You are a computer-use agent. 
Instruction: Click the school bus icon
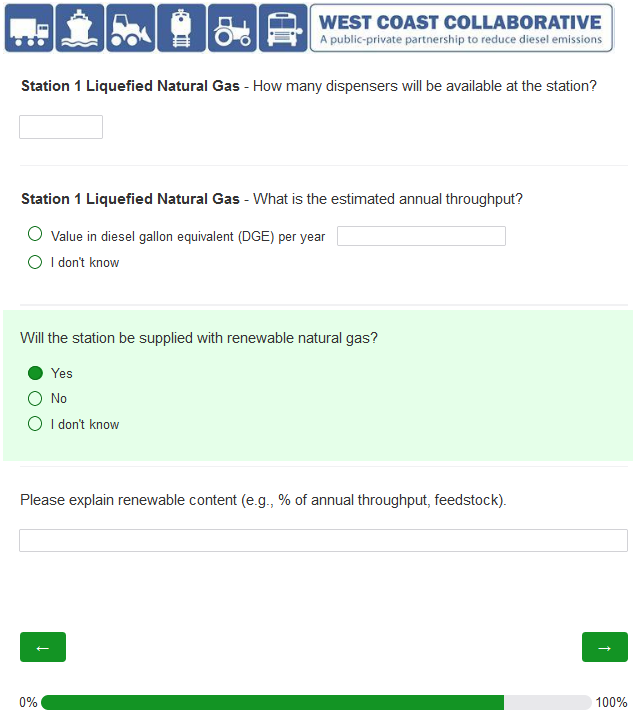(283, 28)
